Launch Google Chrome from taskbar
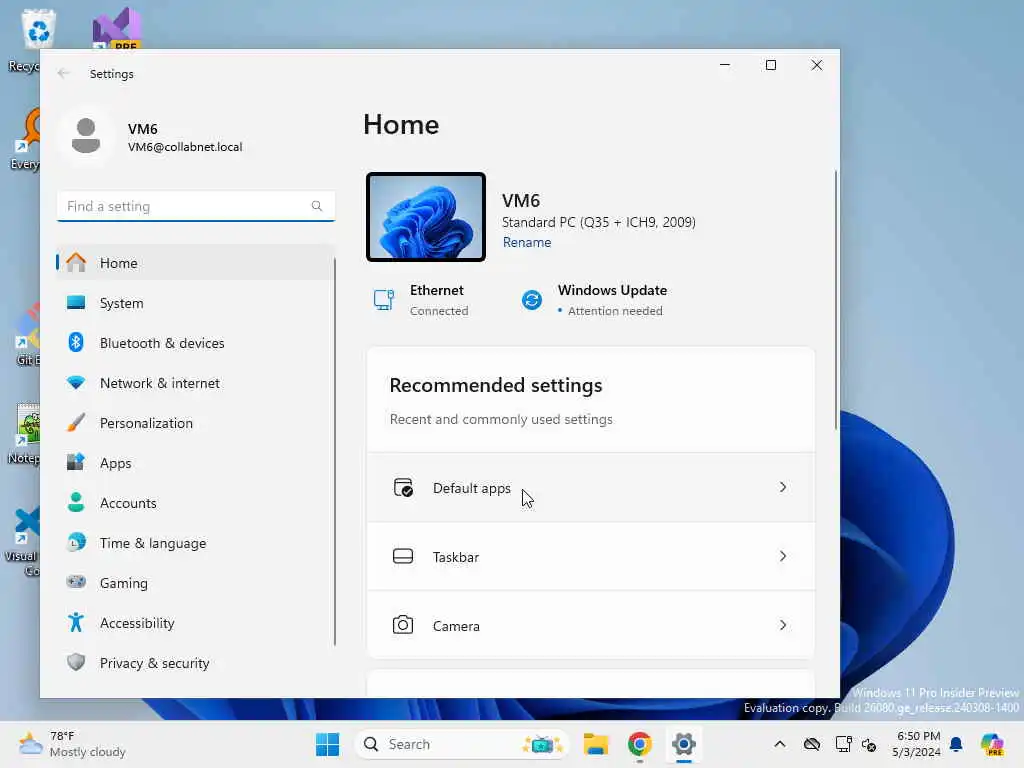 tap(639, 744)
